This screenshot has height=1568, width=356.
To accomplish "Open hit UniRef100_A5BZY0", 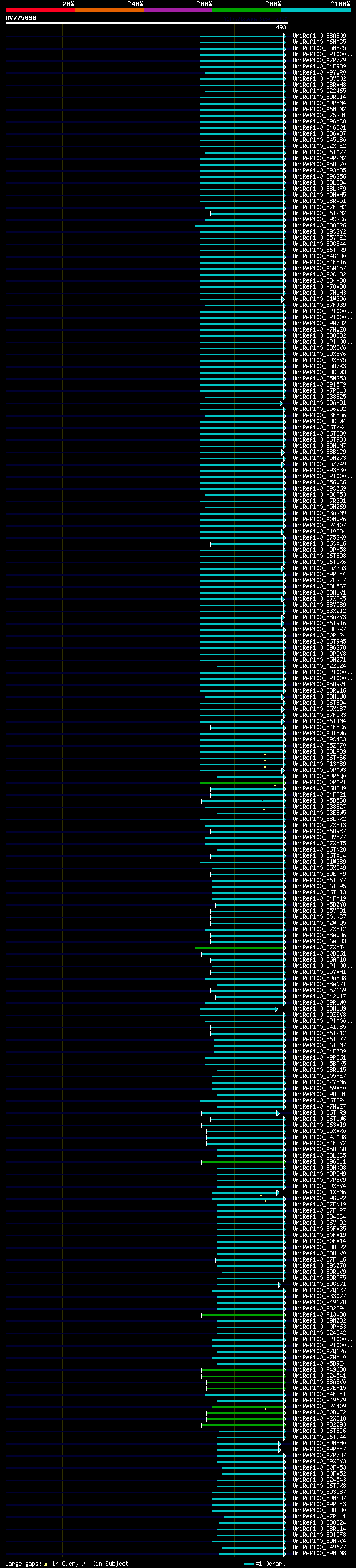I will click(x=319, y=904).
